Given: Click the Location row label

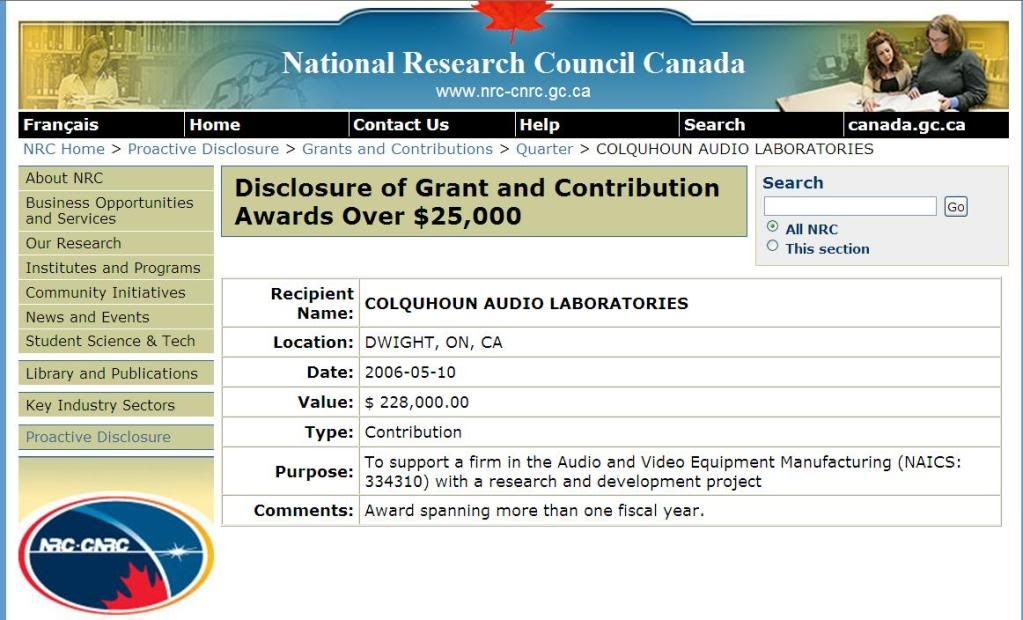Looking at the screenshot, I should pos(313,343).
